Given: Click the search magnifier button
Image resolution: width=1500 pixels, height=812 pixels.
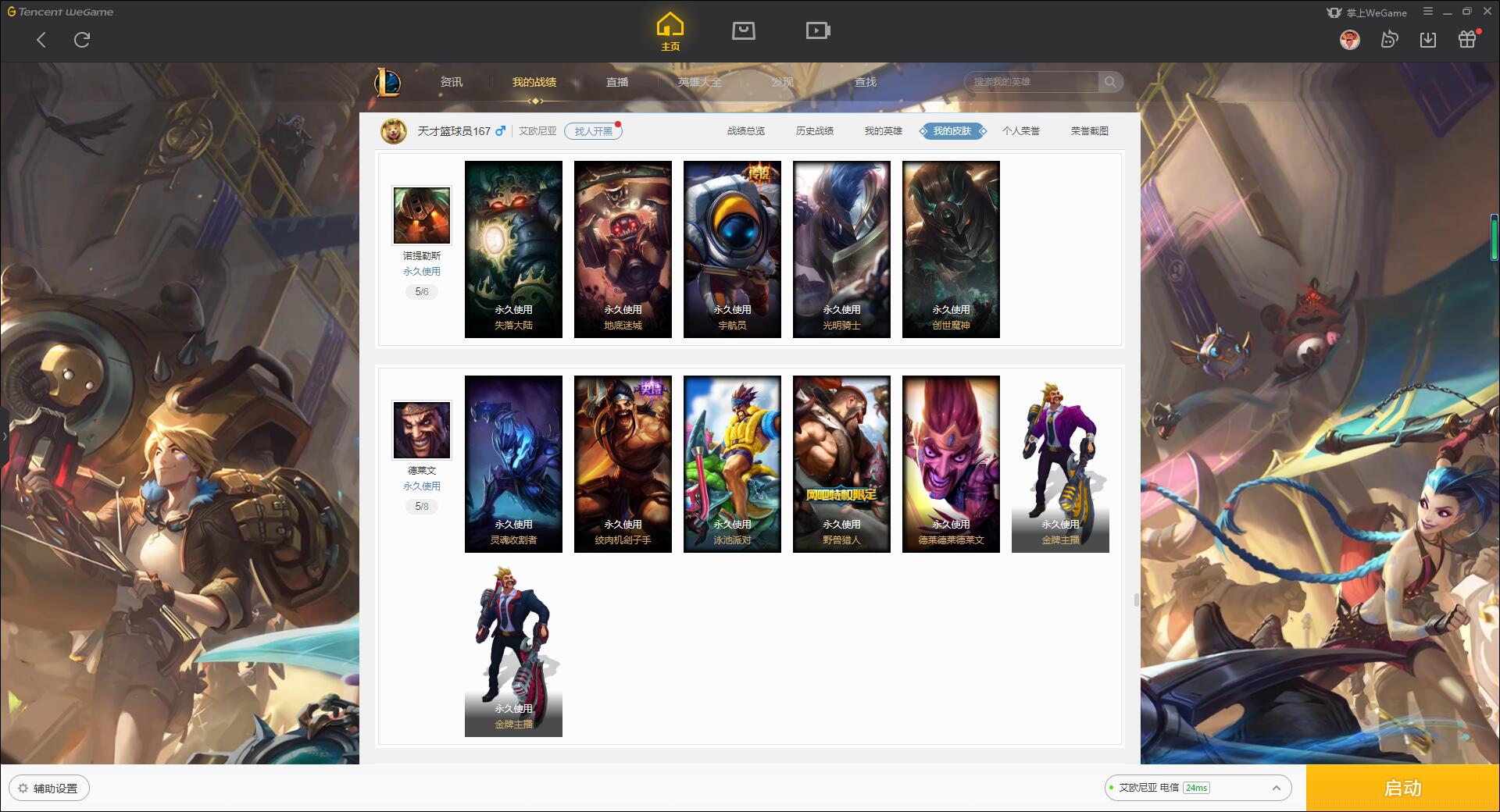Looking at the screenshot, I should [x=1110, y=82].
